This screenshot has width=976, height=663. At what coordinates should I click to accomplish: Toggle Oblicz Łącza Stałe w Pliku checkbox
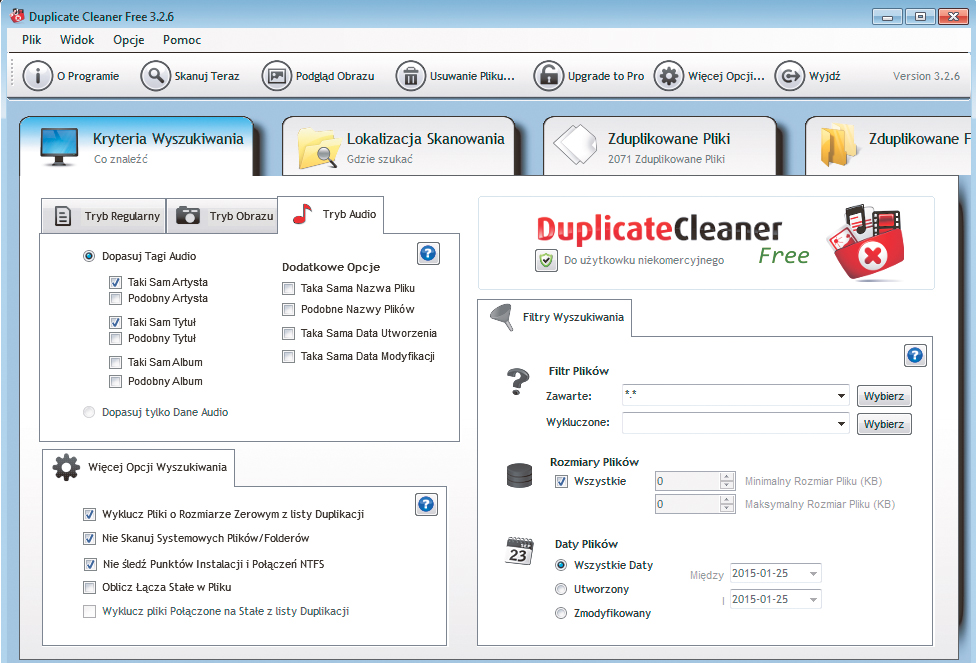(90, 587)
